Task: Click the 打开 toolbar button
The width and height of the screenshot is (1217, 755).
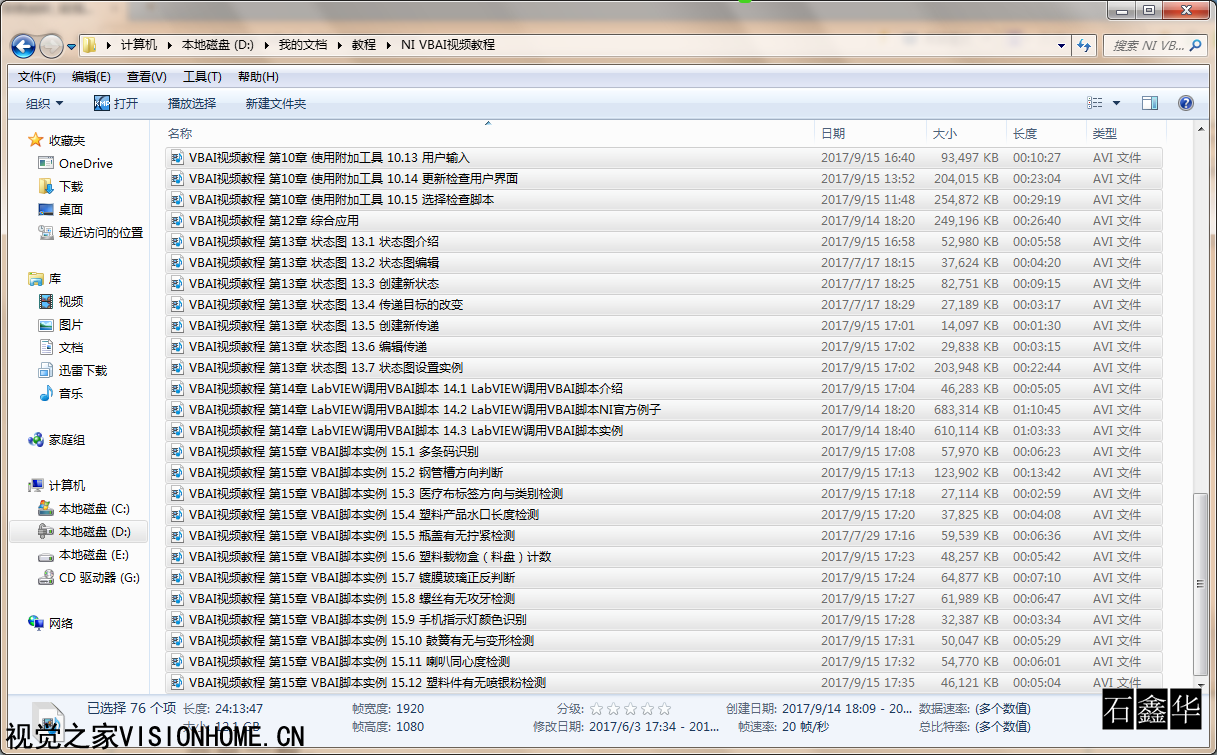Action: [116, 103]
